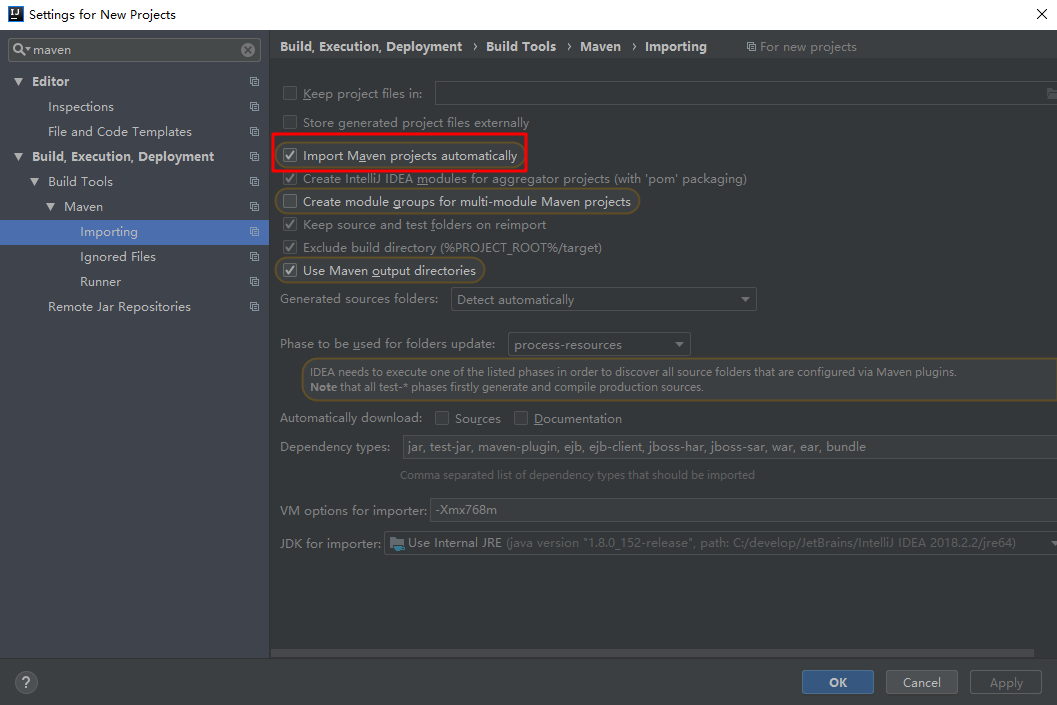Click the icon beside Importing row
Screen dimensions: 1057x705
click(x=254, y=232)
